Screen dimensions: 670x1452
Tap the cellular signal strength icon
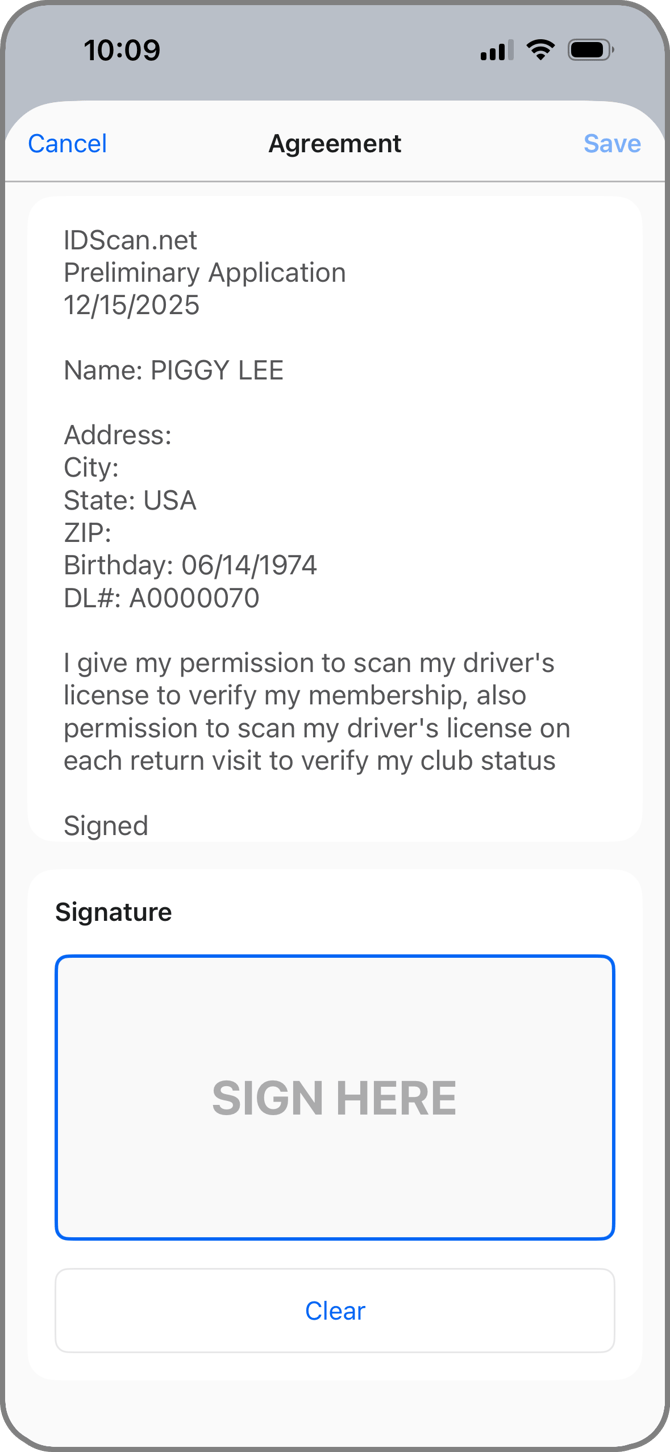496,50
